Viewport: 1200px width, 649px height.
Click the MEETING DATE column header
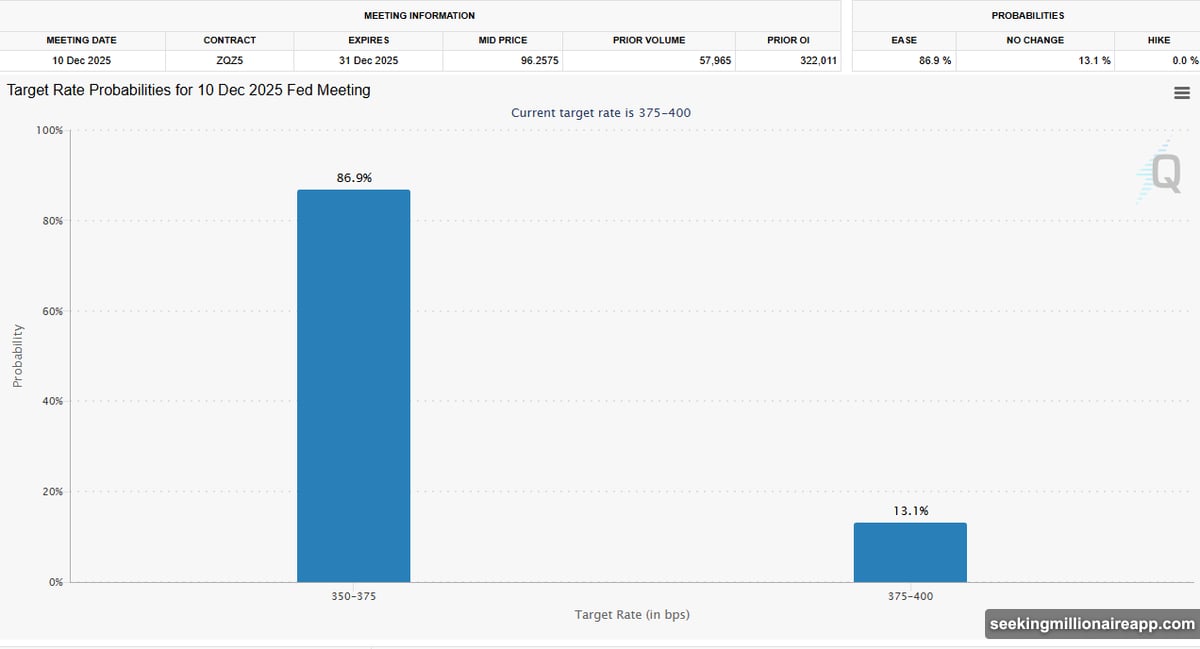pos(82,40)
